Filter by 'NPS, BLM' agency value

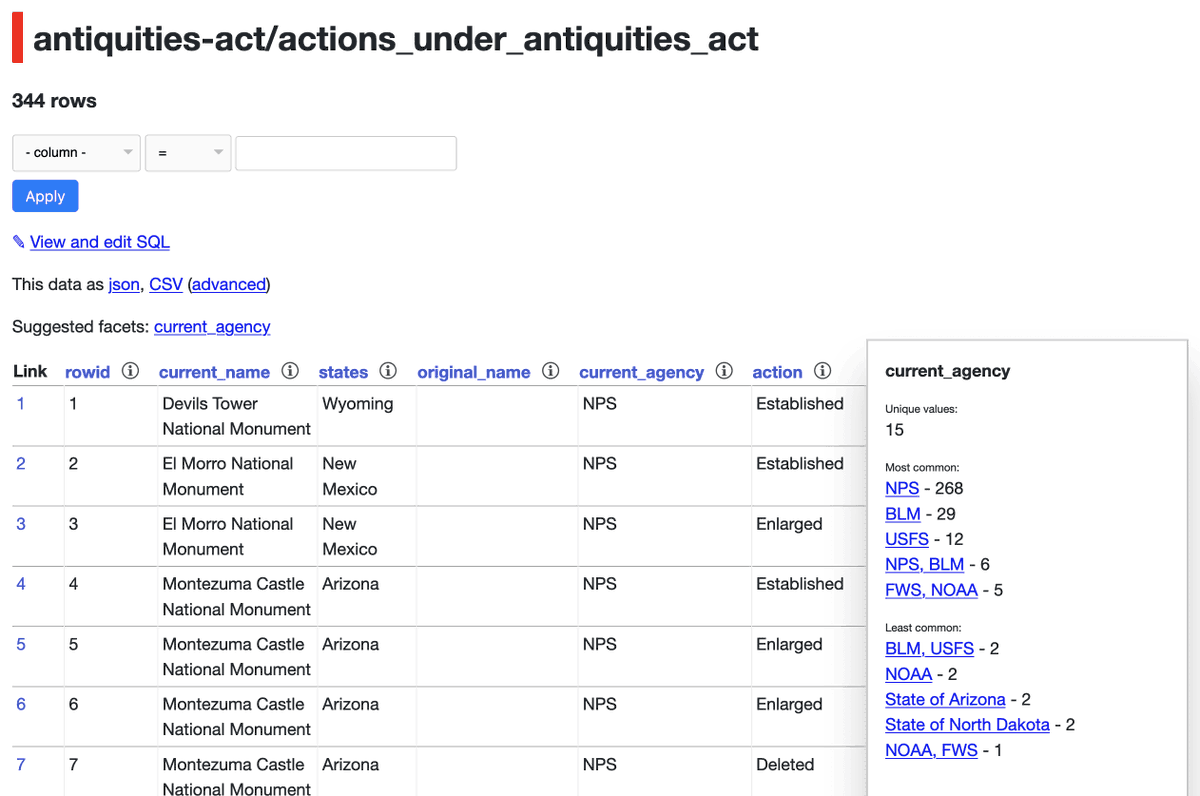(x=925, y=564)
